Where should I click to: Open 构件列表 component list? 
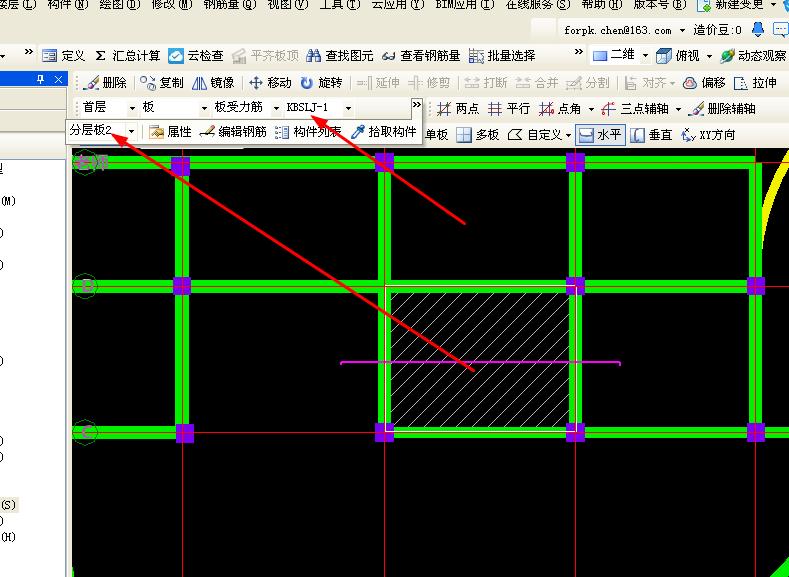tap(308, 132)
